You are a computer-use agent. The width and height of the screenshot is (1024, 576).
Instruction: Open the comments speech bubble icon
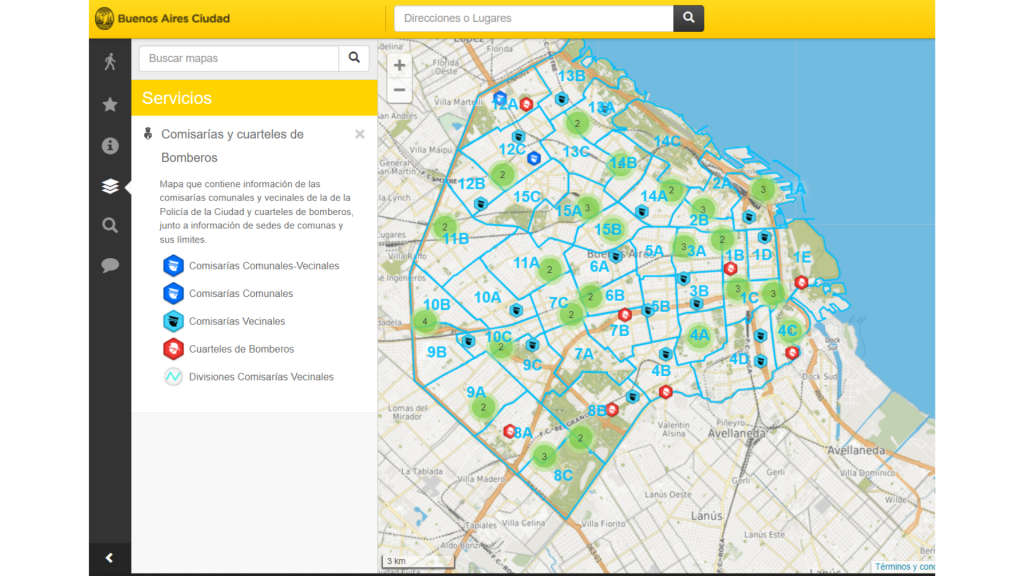click(x=110, y=265)
